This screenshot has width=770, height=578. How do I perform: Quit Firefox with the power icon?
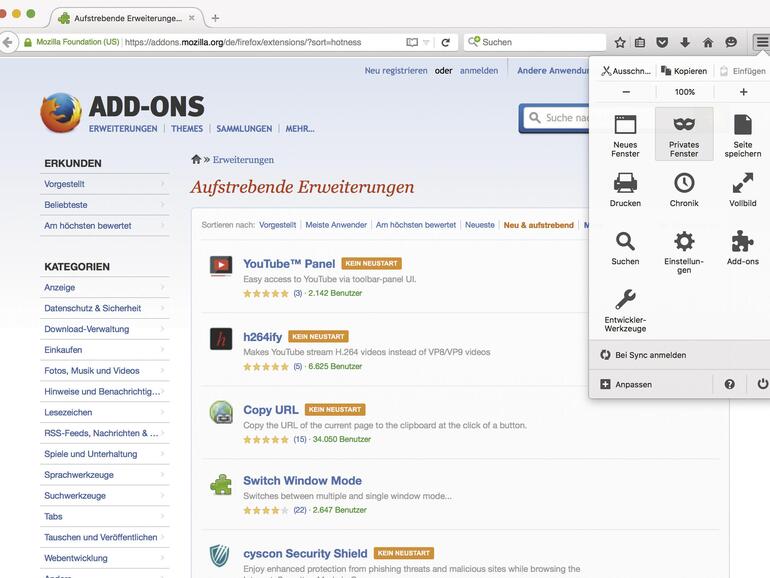[x=762, y=384]
